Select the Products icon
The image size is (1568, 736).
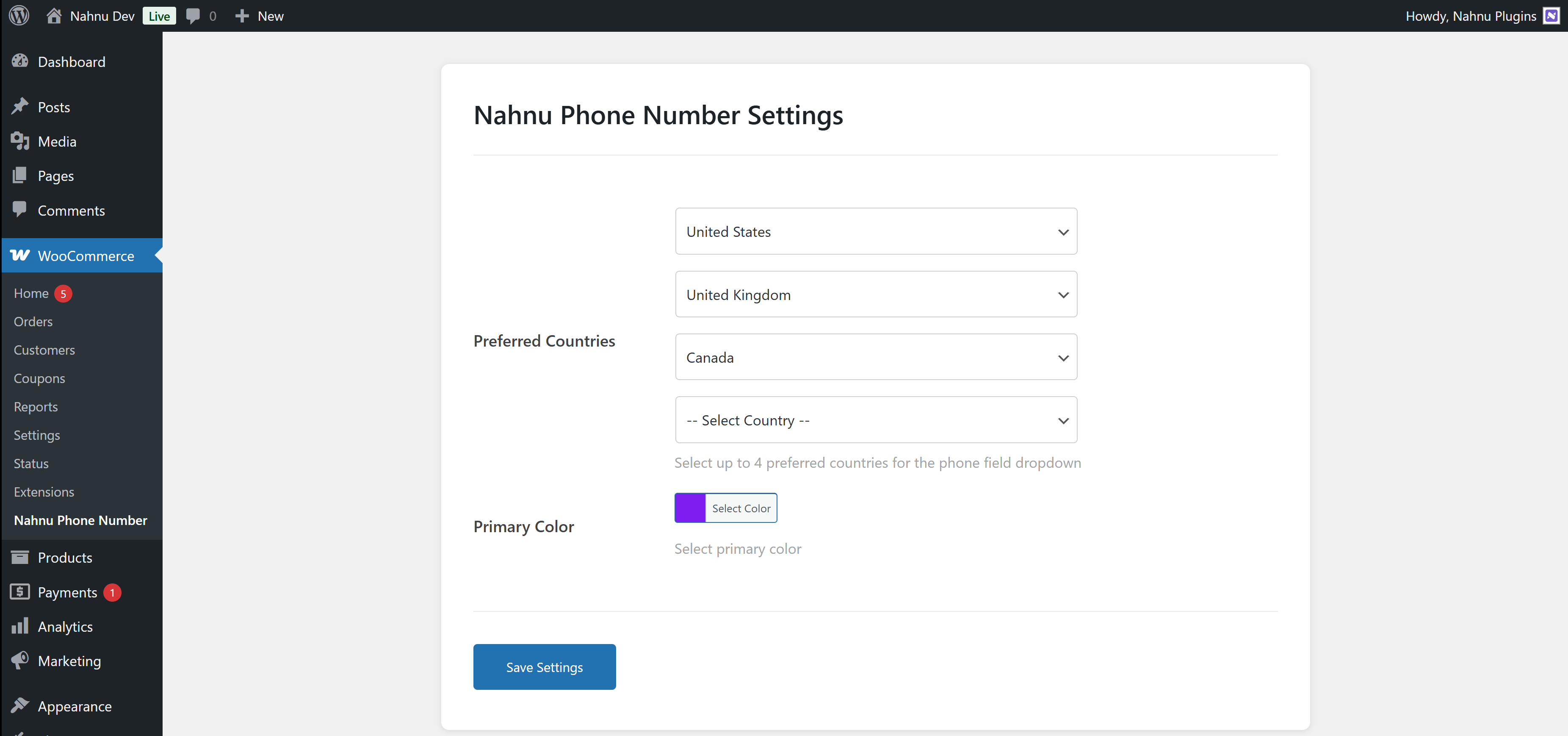[20, 557]
